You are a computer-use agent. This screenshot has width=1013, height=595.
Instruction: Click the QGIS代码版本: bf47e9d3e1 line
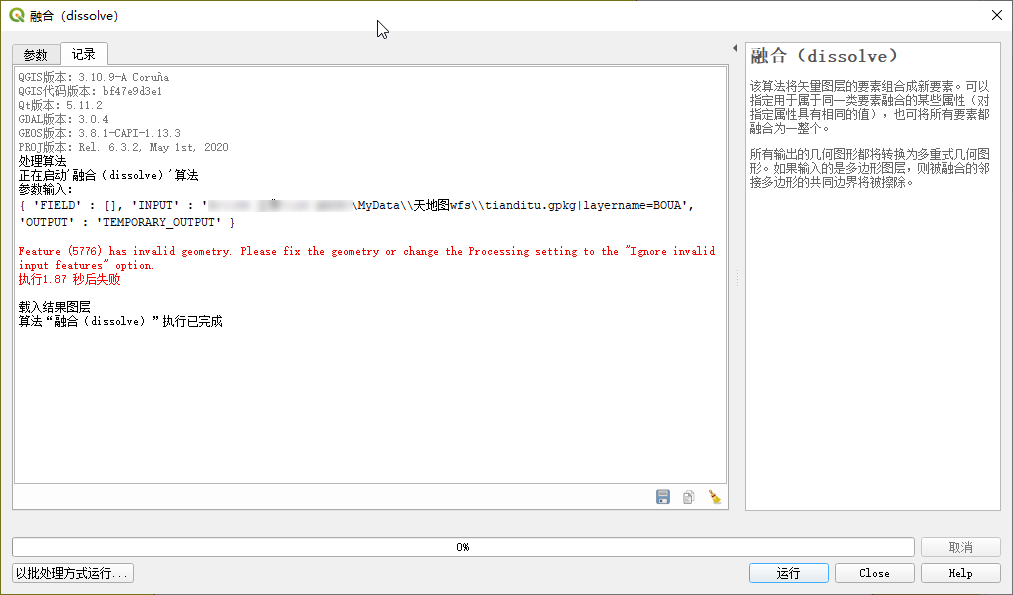point(90,91)
